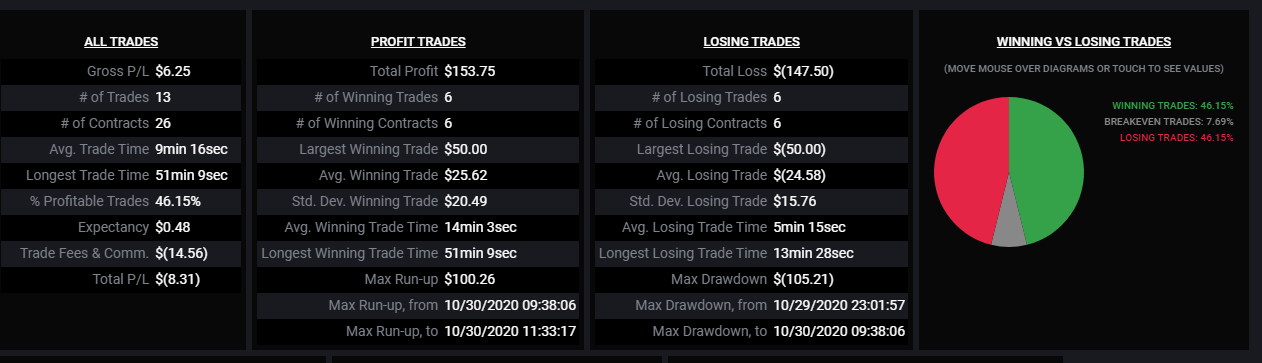The height and width of the screenshot is (363, 1262).
Task: Select the ALL TRADES panel heading
Action: (x=122, y=42)
